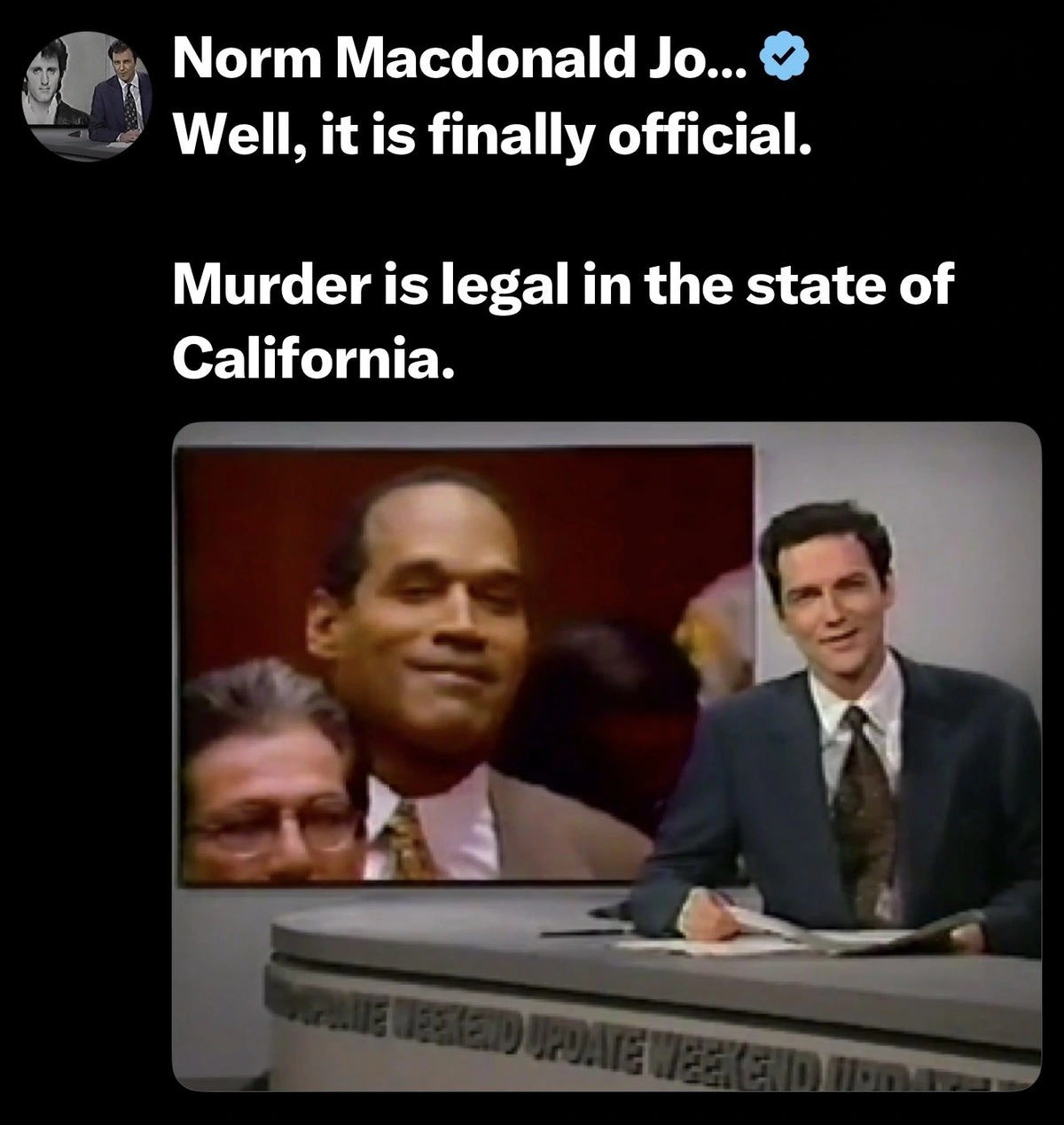Open the poster's round profile avatar
1064x1125 pixels.
[87, 97]
